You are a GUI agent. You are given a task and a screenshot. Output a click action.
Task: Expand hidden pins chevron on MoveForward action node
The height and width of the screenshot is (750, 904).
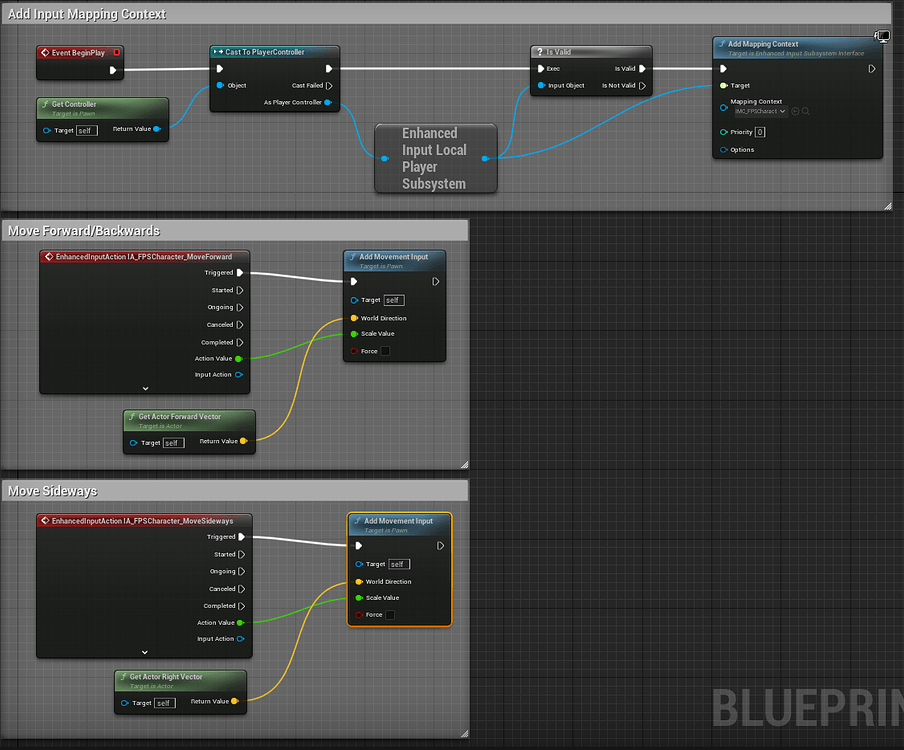click(x=144, y=390)
